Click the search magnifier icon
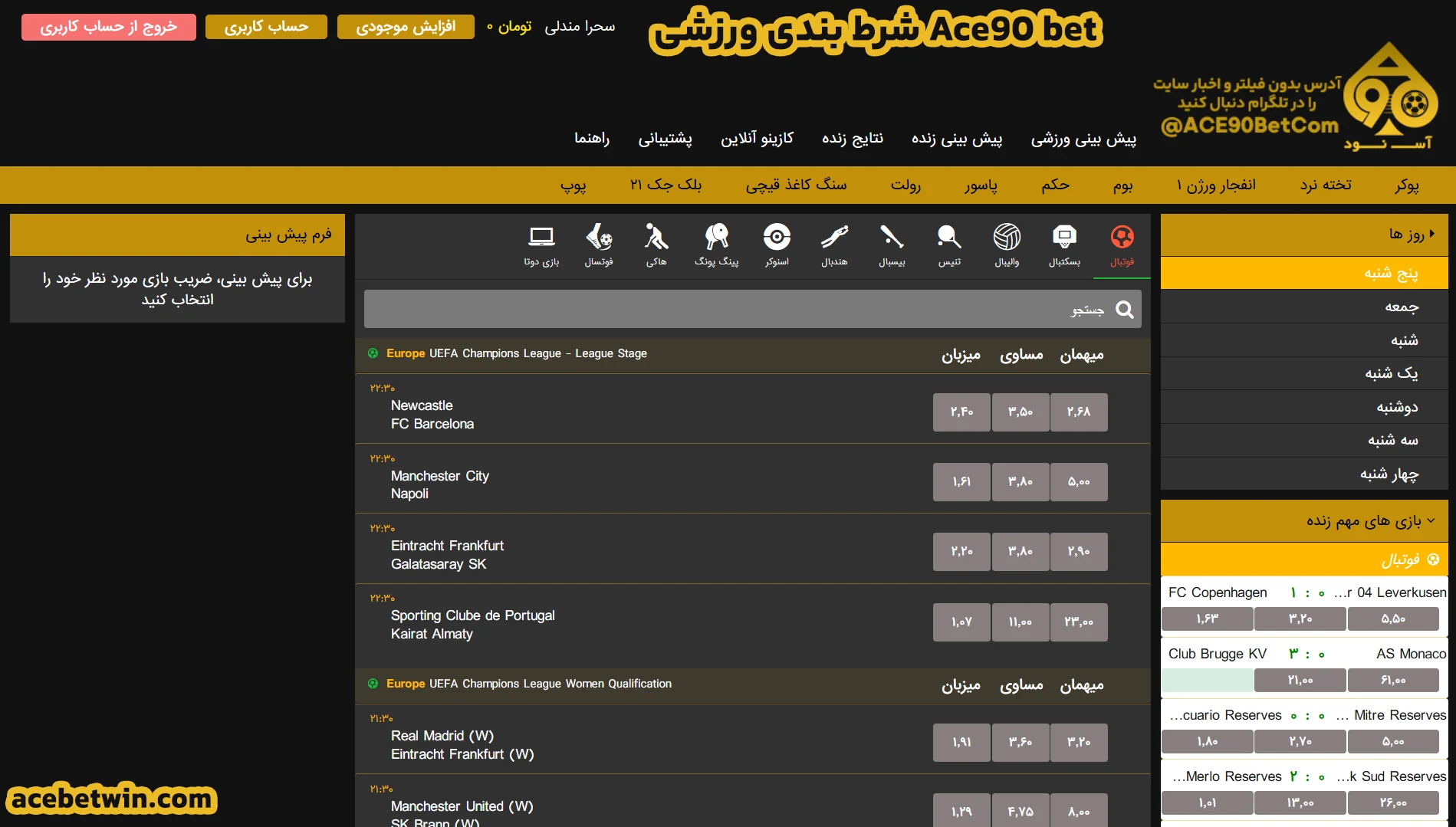Viewport: 1456px width, 827px height. (x=1125, y=309)
